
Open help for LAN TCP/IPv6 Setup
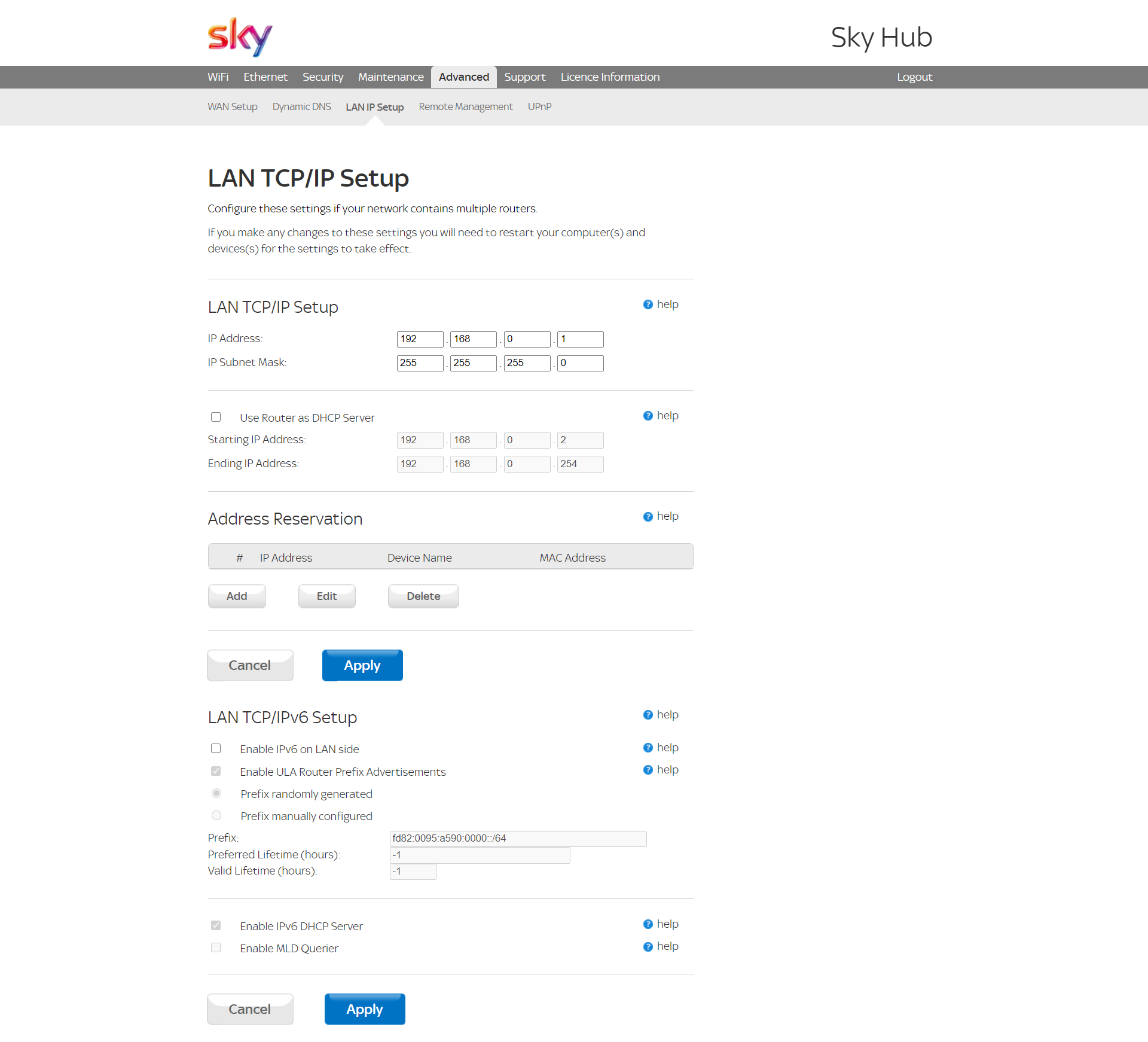click(x=660, y=714)
